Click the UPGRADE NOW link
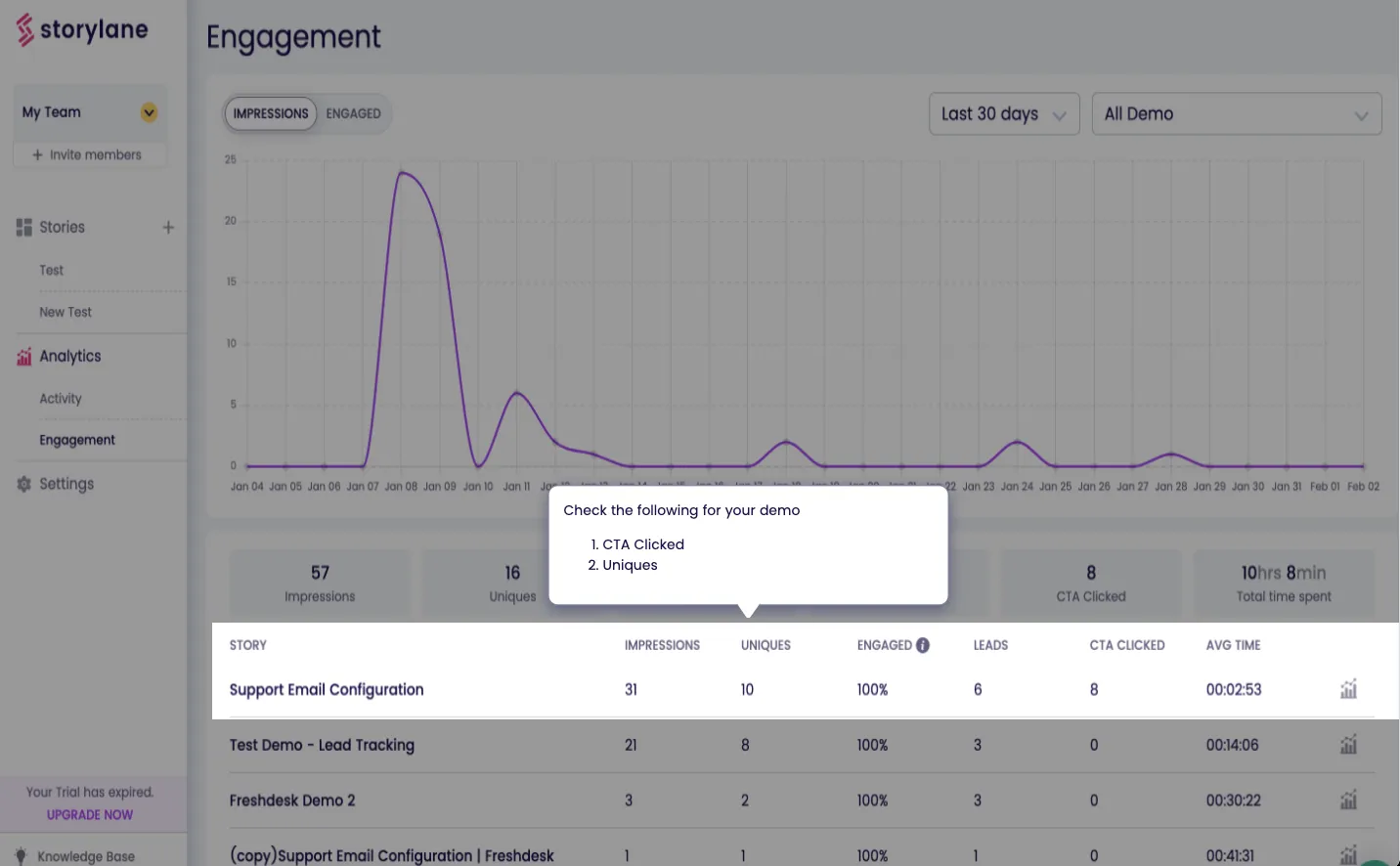Image resolution: width=1400 pixels, height=866 pixels. (90, 815)
